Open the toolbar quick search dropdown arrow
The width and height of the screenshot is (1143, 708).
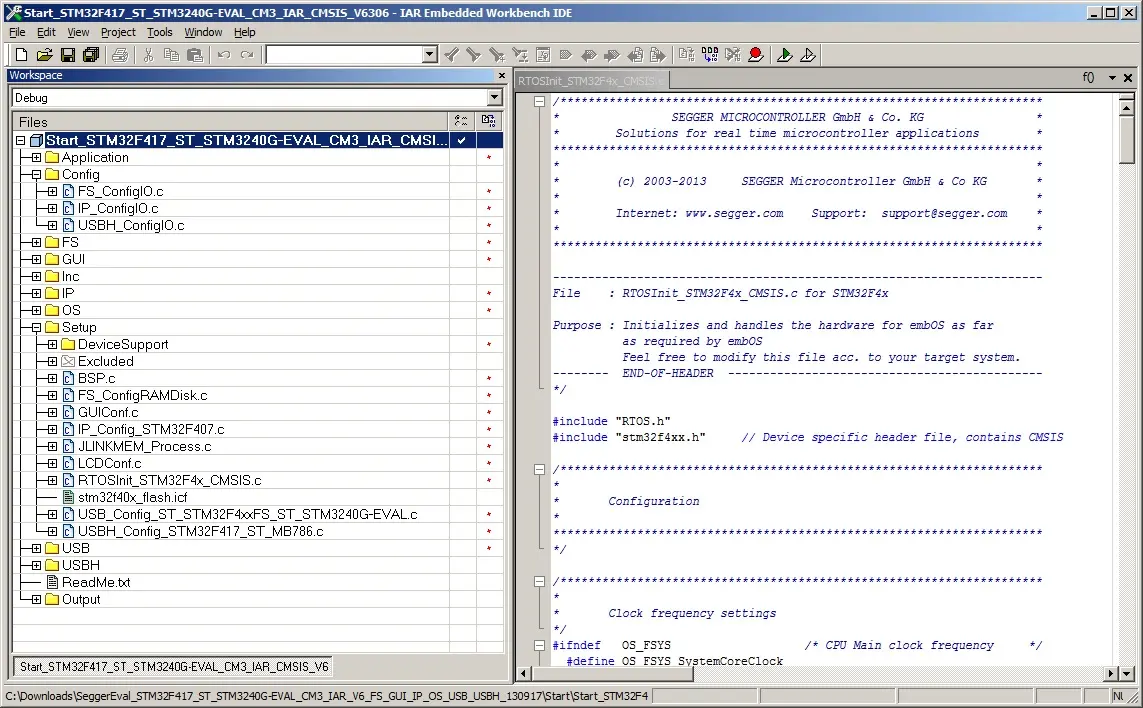click(x=430, y=55)
